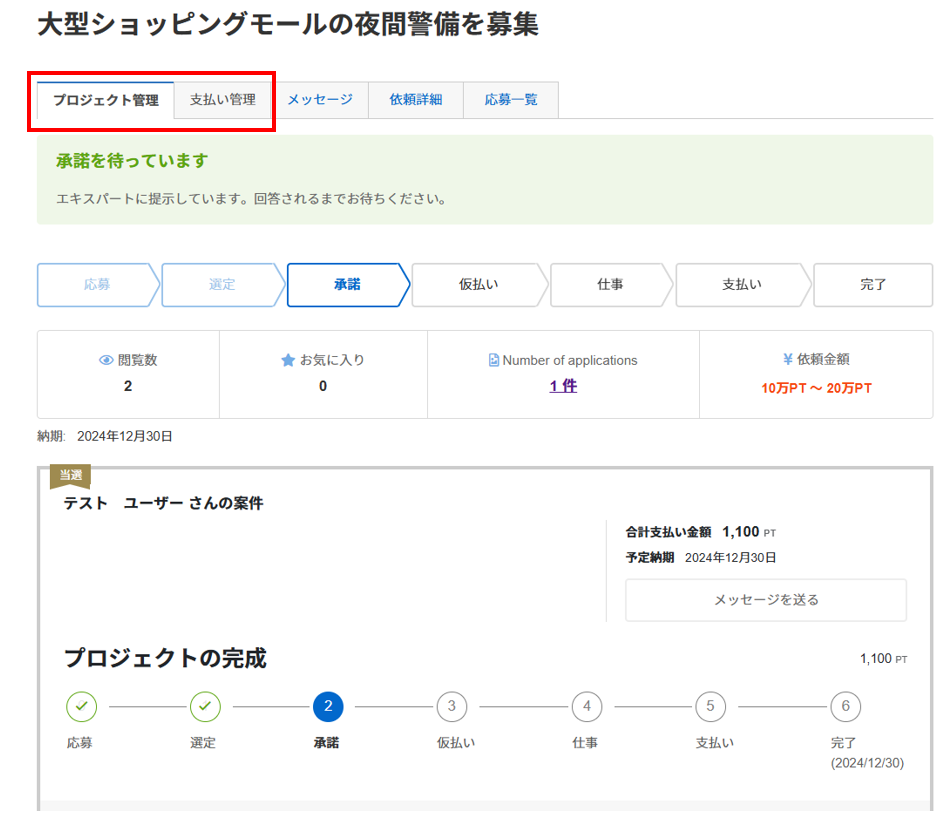Click the step 6 circle for 完了
The height and width of the screenshot is (815, 947).
tap(845, 707)
